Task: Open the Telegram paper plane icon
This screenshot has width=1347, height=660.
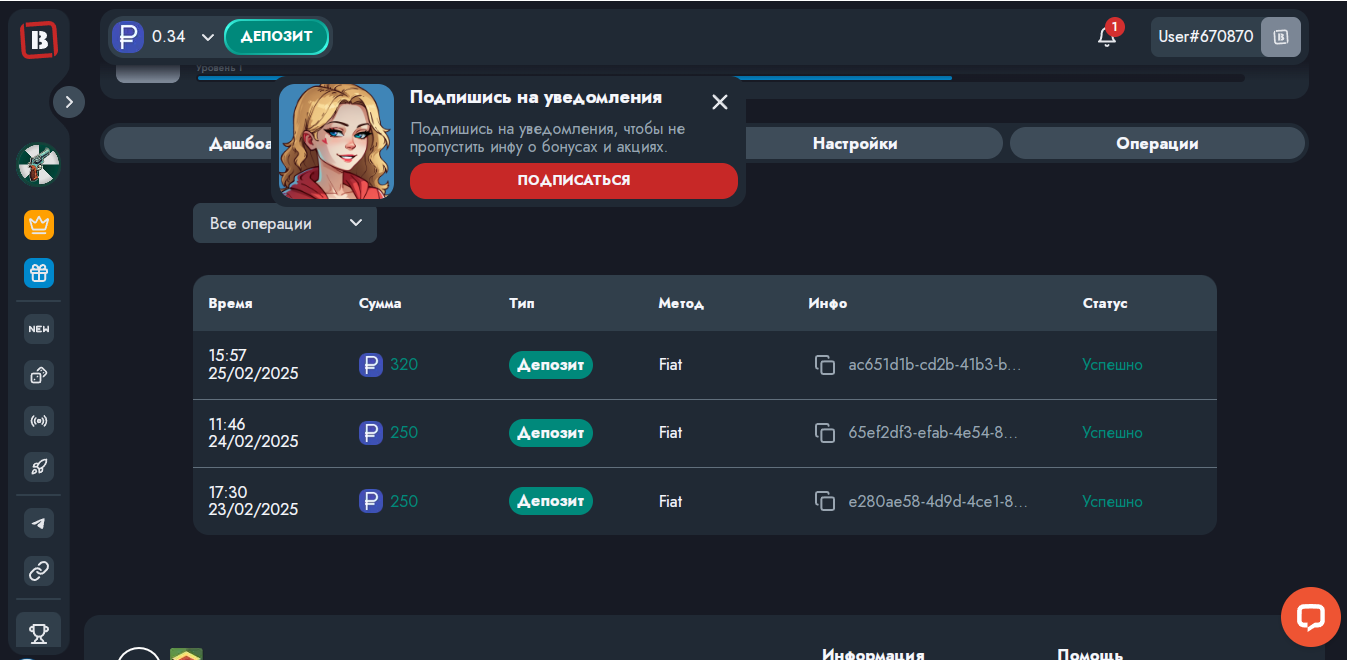Action: pos(39,523)
